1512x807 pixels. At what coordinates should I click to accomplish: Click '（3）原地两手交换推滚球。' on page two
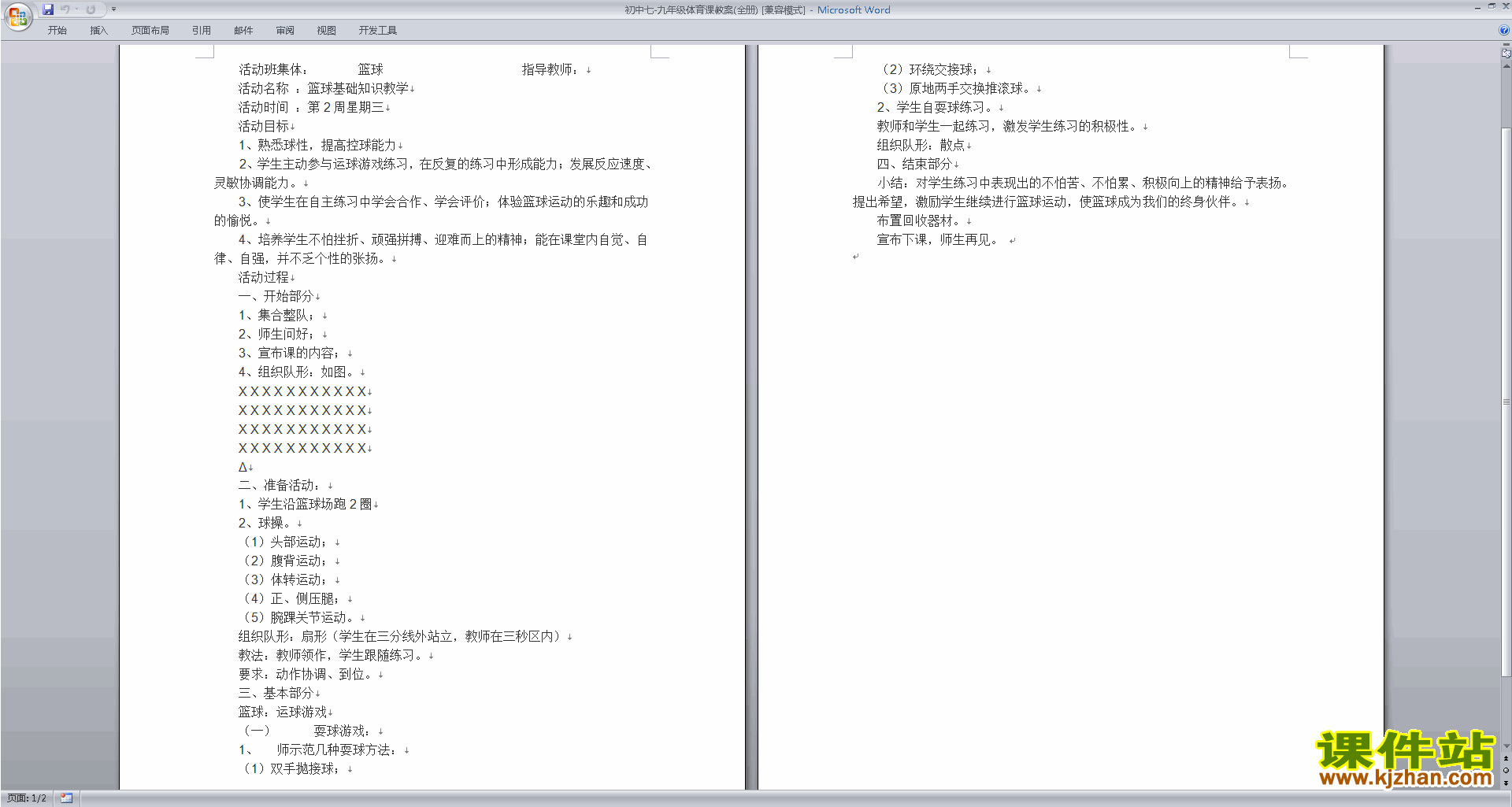(954, 88)
